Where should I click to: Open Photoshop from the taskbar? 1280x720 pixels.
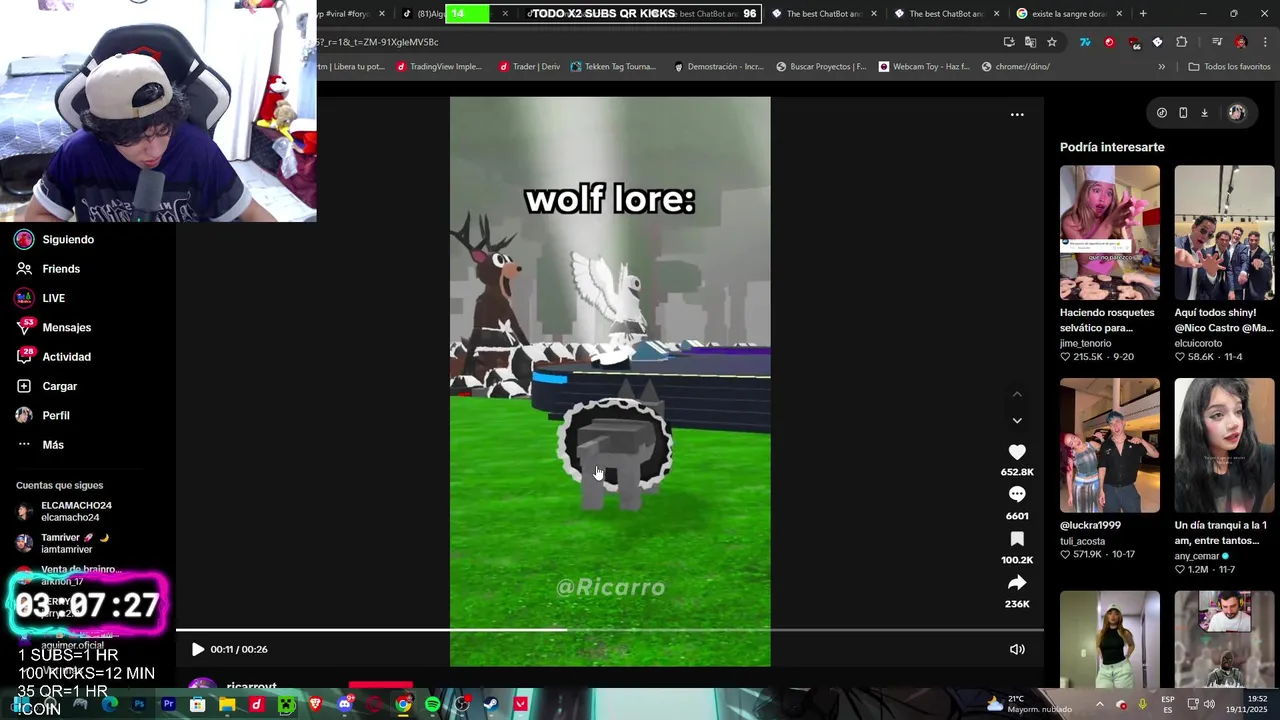pyautogui.click(x=139, y=705)
